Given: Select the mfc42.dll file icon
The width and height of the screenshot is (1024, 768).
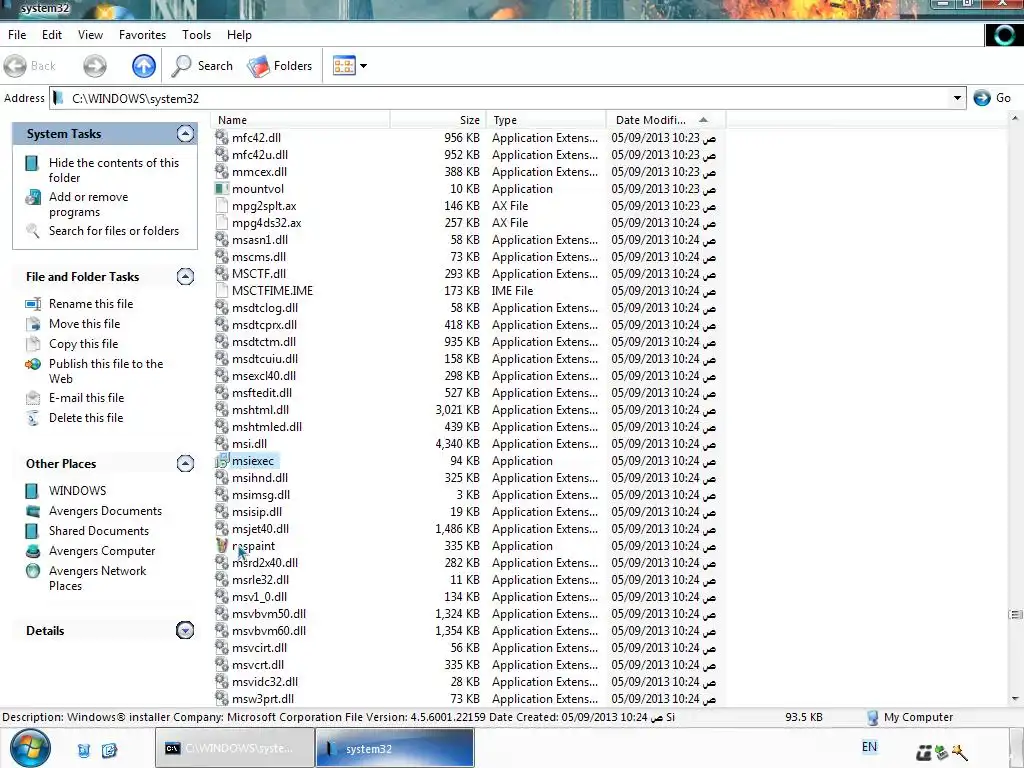Looking at the screenshot, I should (x=222, y=138).
